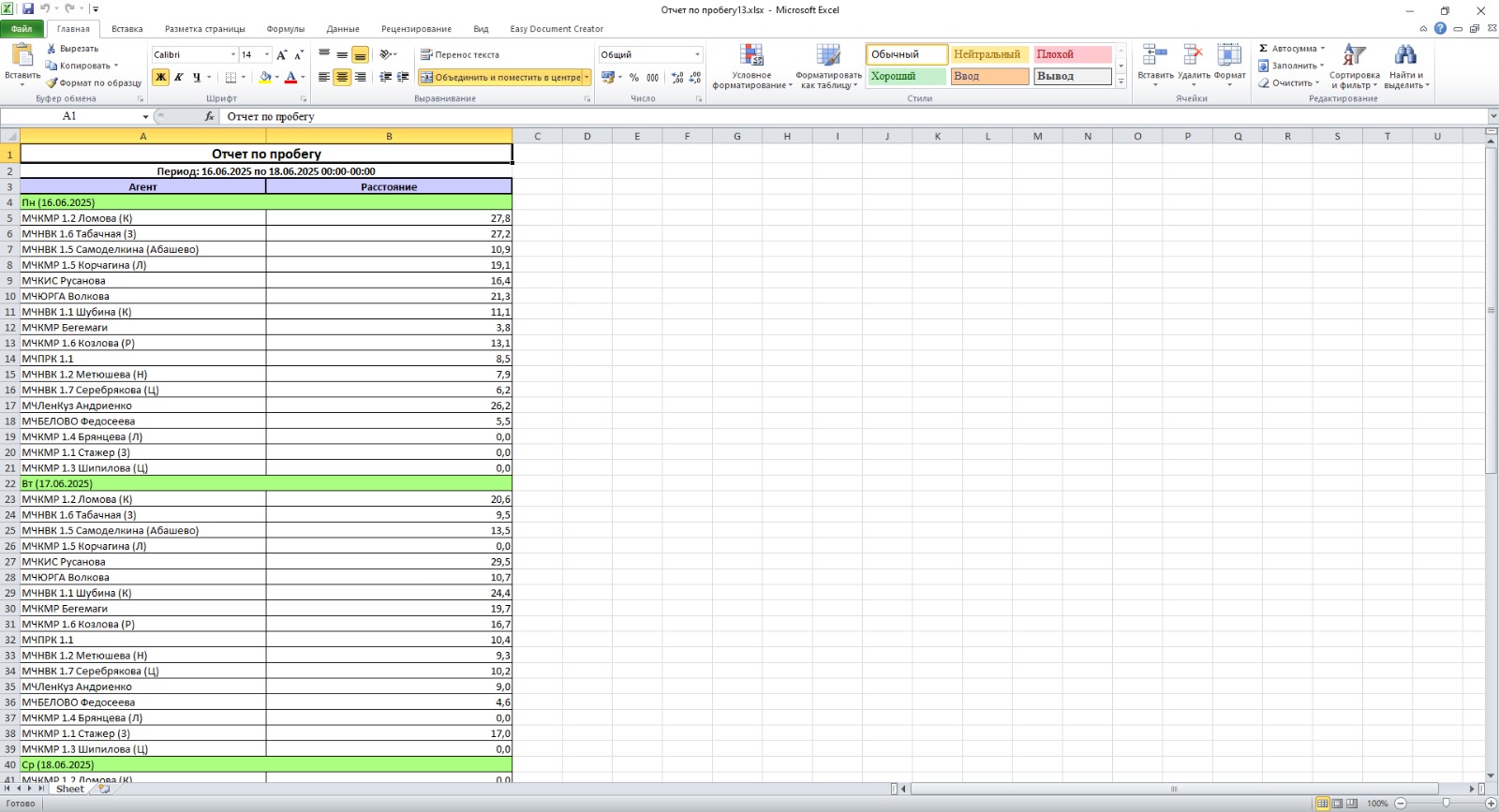Click the accounting number format icon
The width and height of the screenshot is (1499, 812).
click(607, 78)
